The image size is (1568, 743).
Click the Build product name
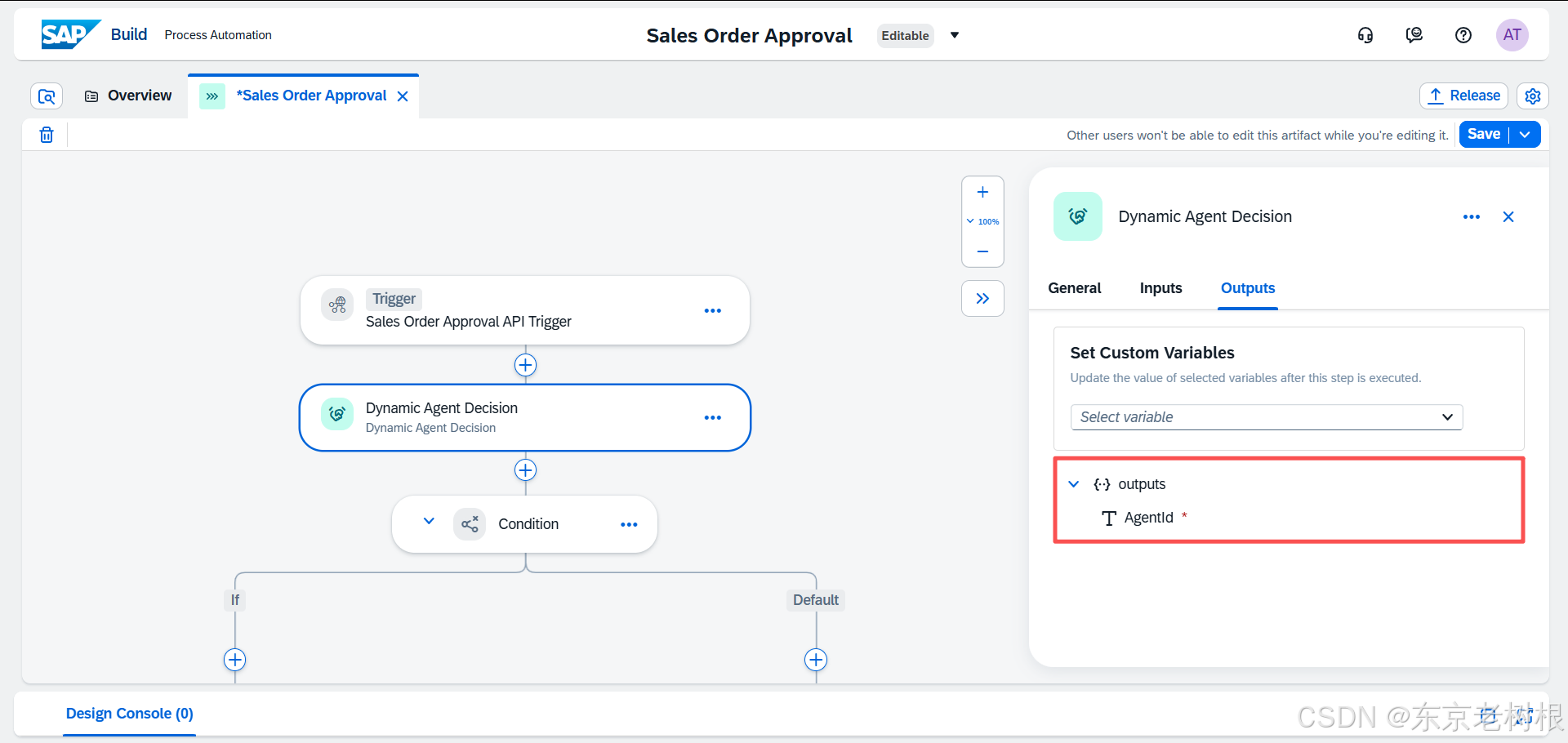pos(129,34)
